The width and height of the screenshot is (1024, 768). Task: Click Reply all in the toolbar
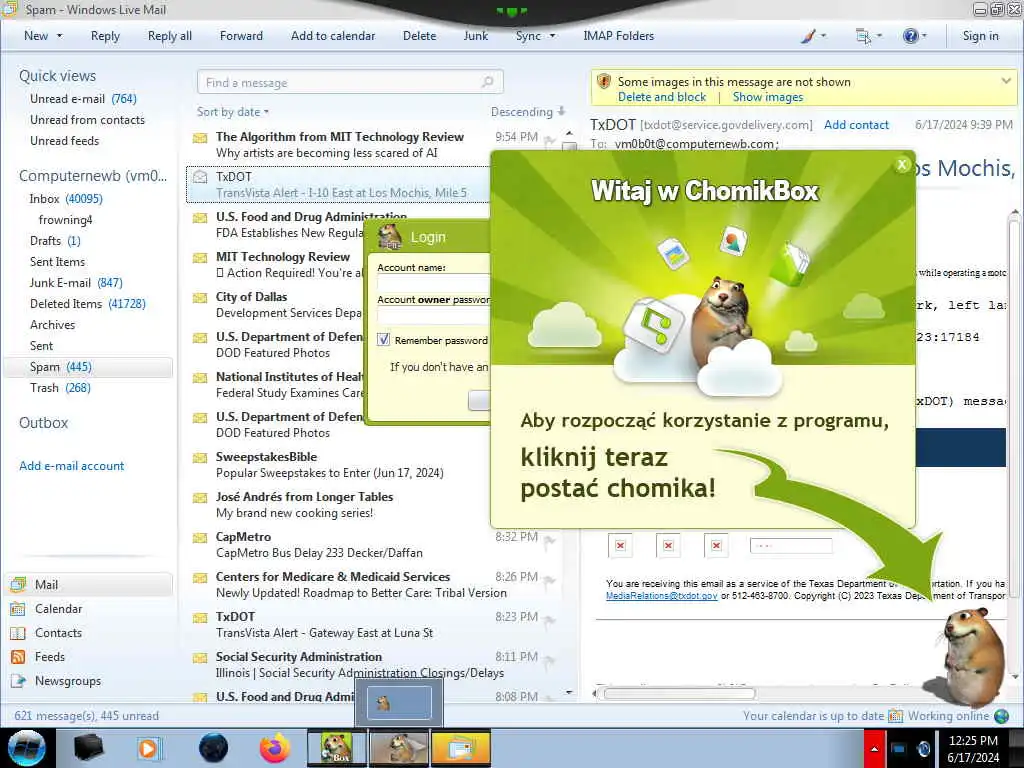170,36
